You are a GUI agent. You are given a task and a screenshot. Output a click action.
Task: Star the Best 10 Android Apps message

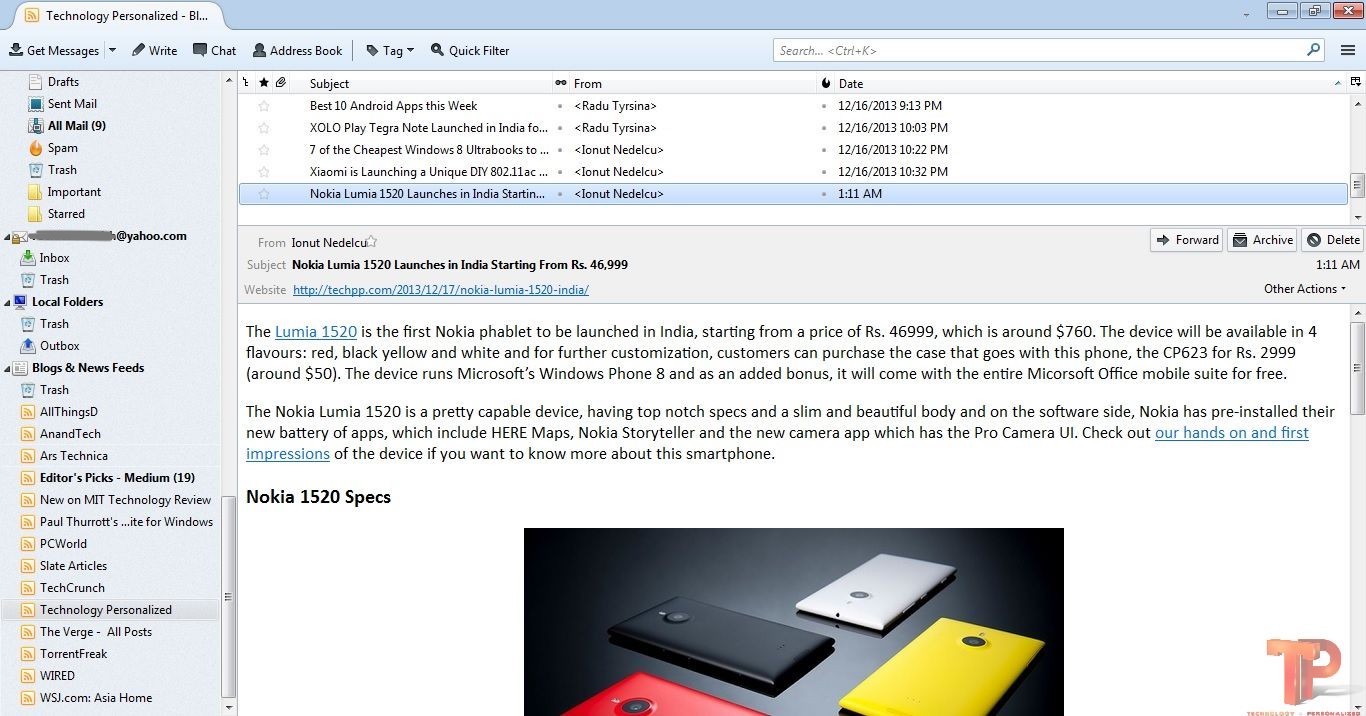pos(264,105)
